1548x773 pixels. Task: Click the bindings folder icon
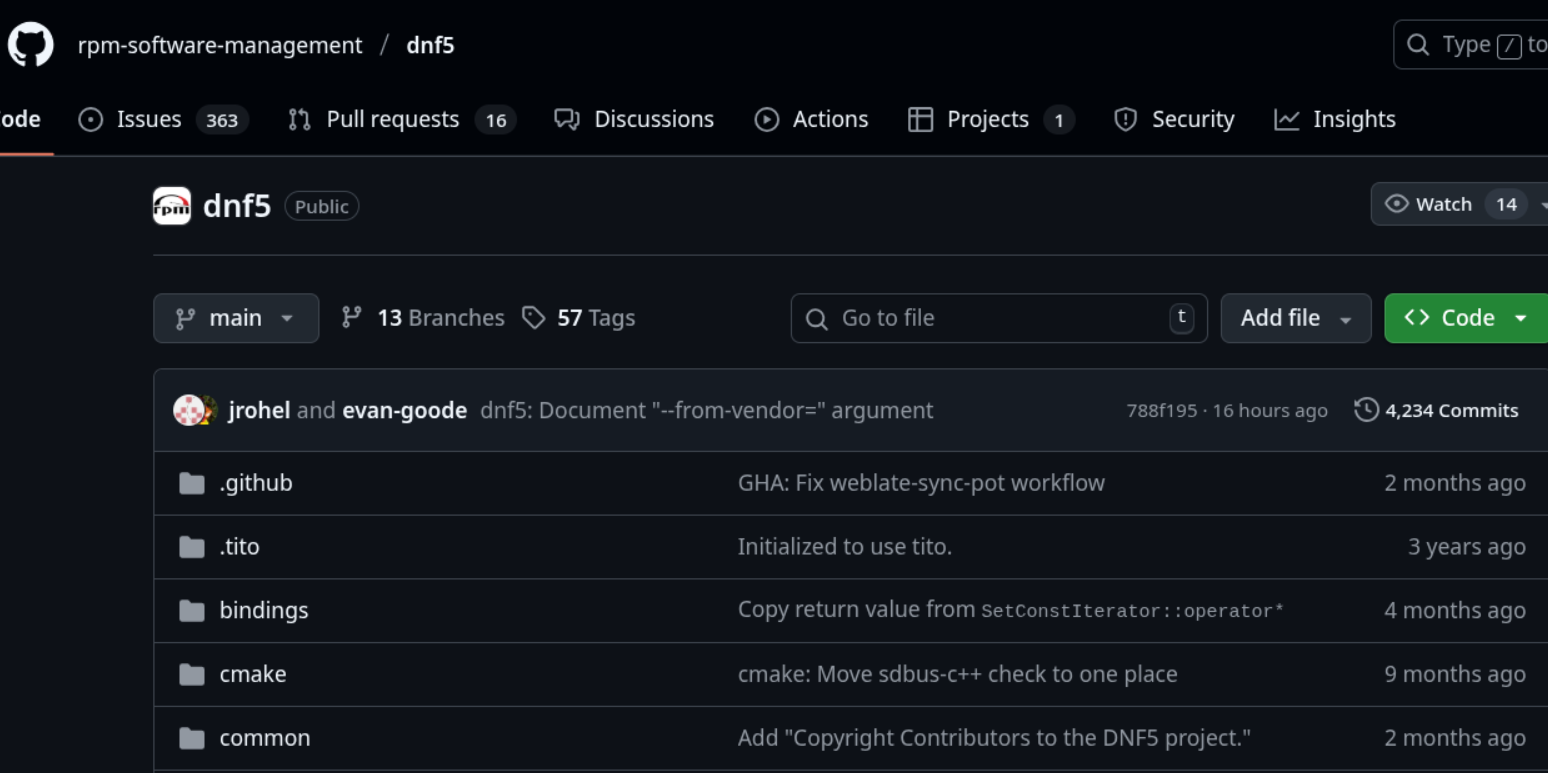191,611
